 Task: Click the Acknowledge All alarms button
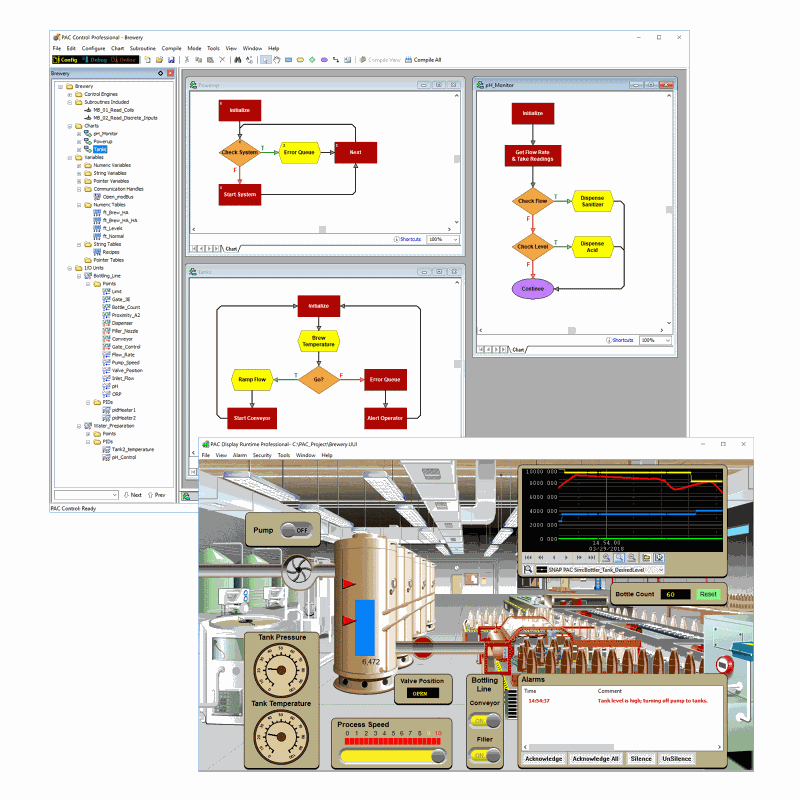point(596,759)
